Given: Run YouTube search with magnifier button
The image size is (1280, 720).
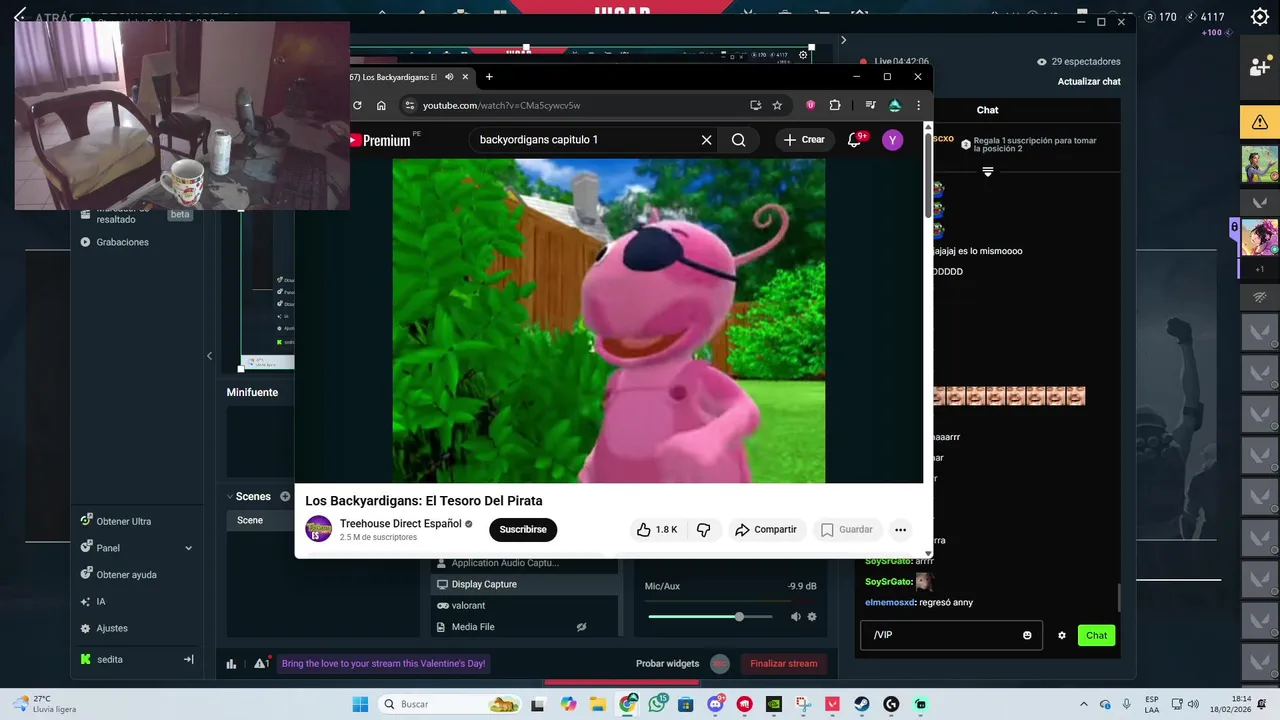Looking at the screenshot, I should click(738, 140).
